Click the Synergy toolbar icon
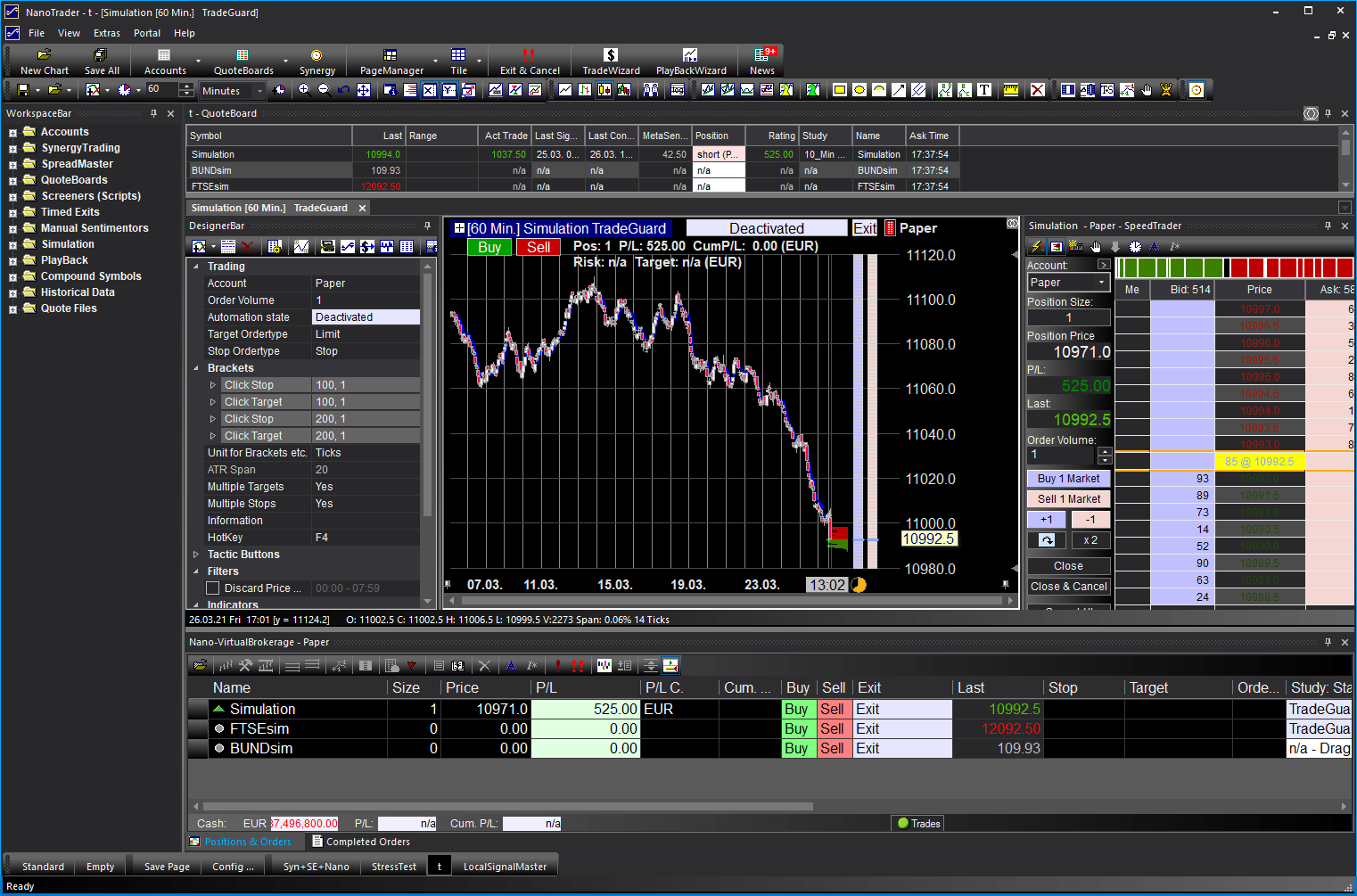The height and width of the screenshot is (896, 1357). pos(317,61)
